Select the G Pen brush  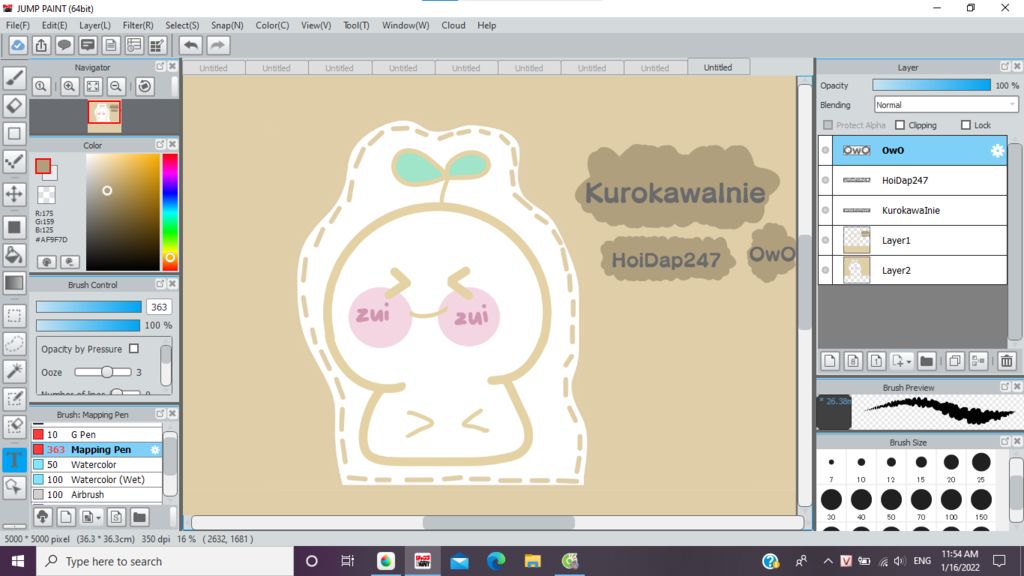coord(97,434)
